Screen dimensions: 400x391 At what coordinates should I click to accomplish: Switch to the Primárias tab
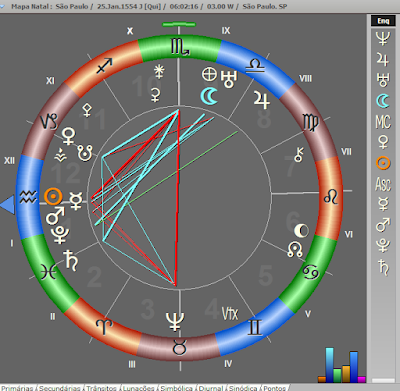[x=17, y=388]
